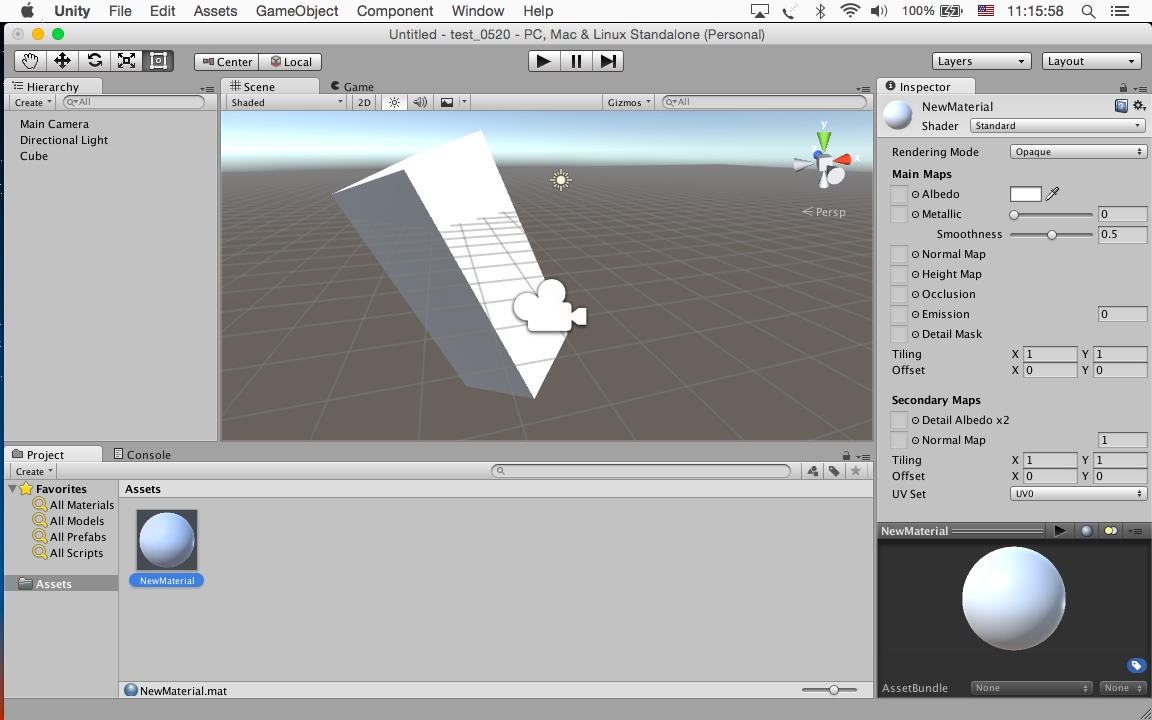Click the Local rotation button
The height and width of the screenshot is (720, 1152).
point(291,61)
